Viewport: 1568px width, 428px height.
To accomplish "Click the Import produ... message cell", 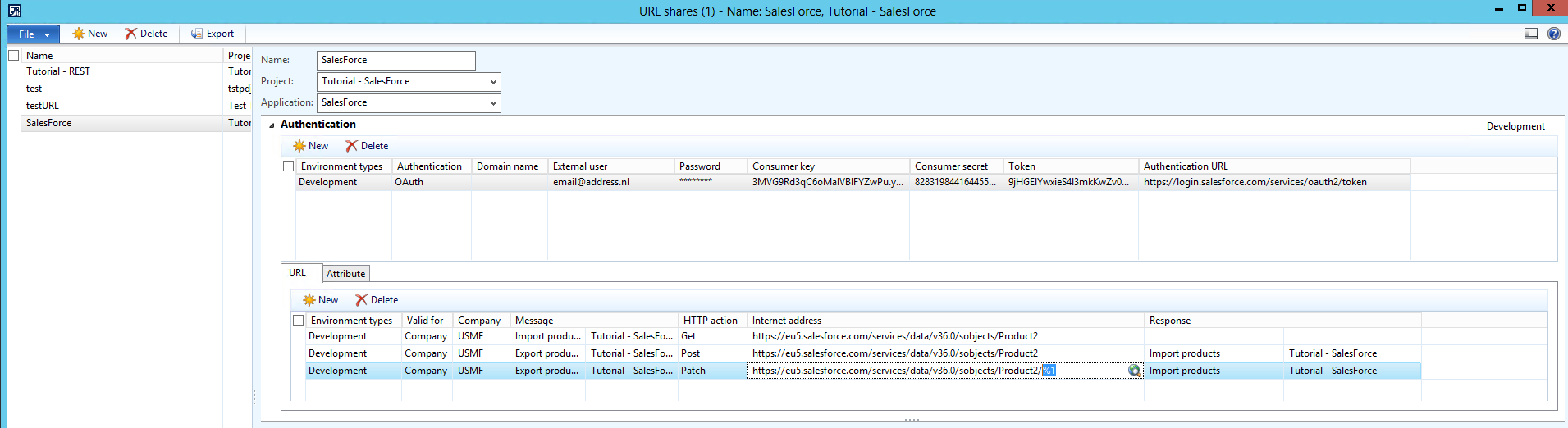I will coord(547,336).
